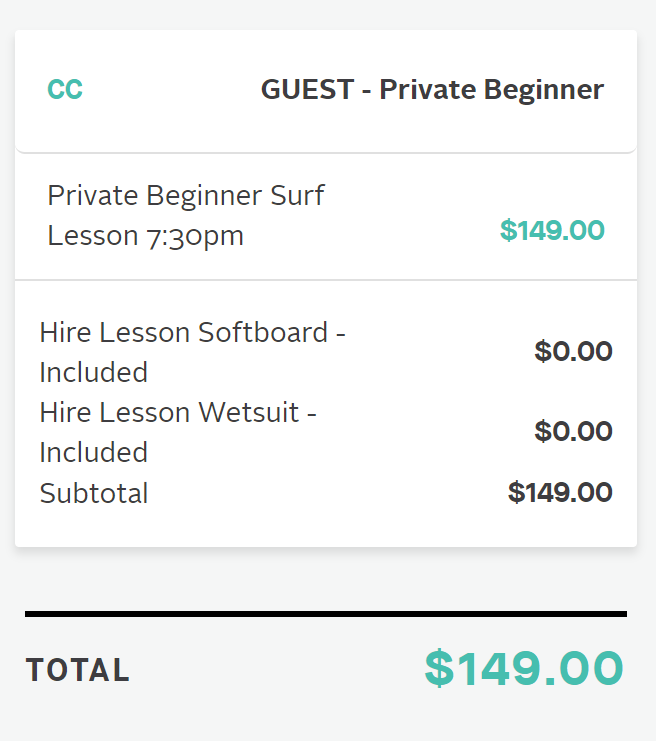This screenshot has height=741, width=656.
Task: Click the word GUEST in header
Action: pos(307,89)
